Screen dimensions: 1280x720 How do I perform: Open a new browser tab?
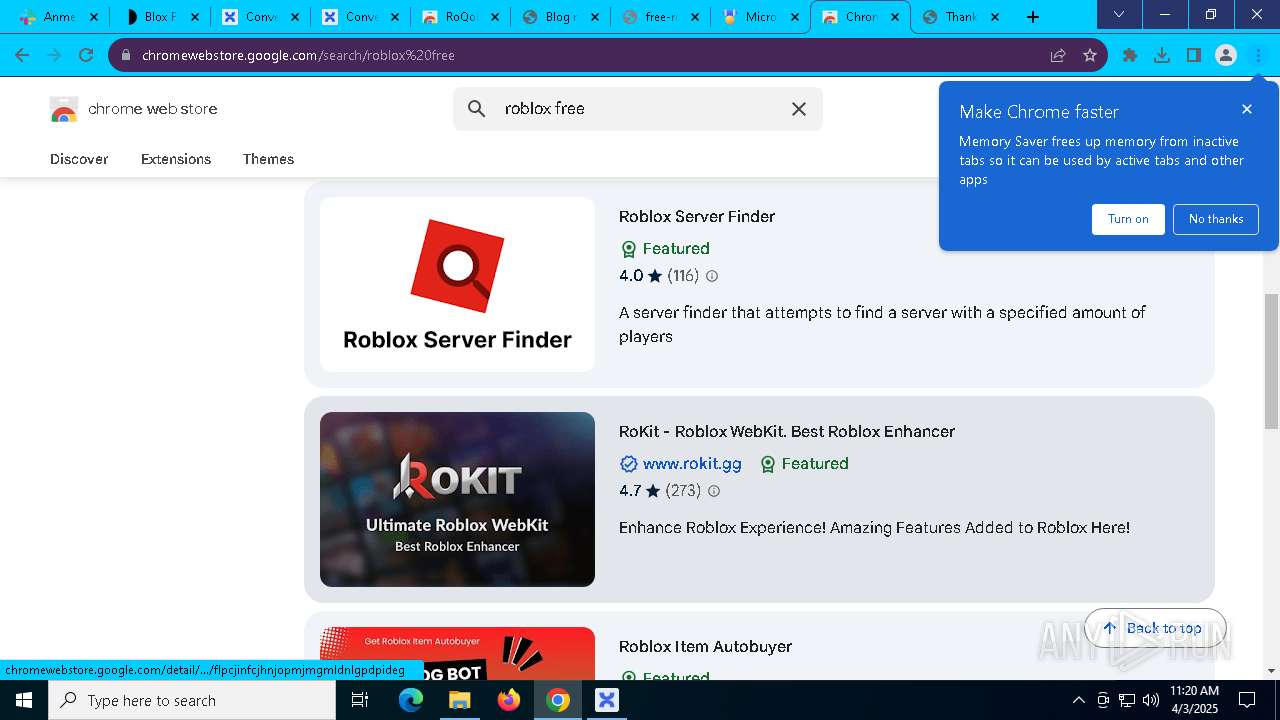(x=1033, y=17)
